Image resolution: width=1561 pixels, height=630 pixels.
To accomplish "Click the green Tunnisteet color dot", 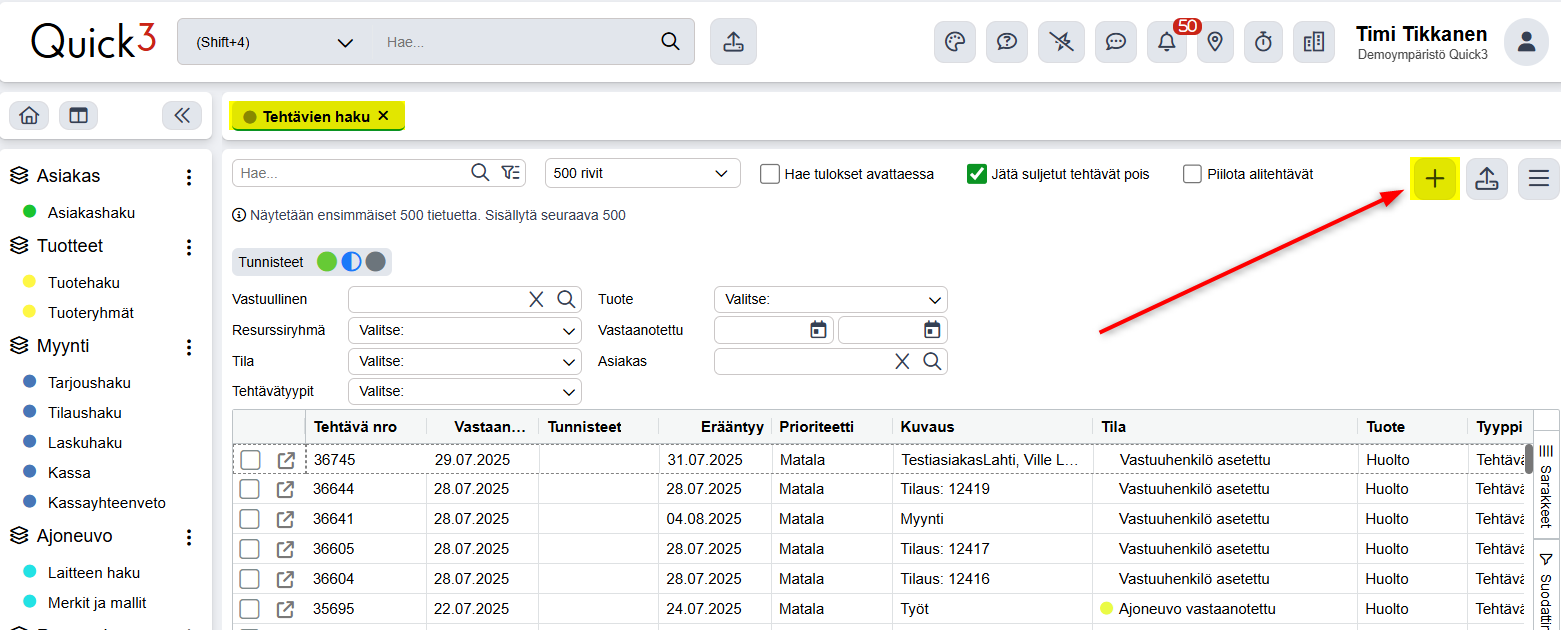I will point(327,262).
